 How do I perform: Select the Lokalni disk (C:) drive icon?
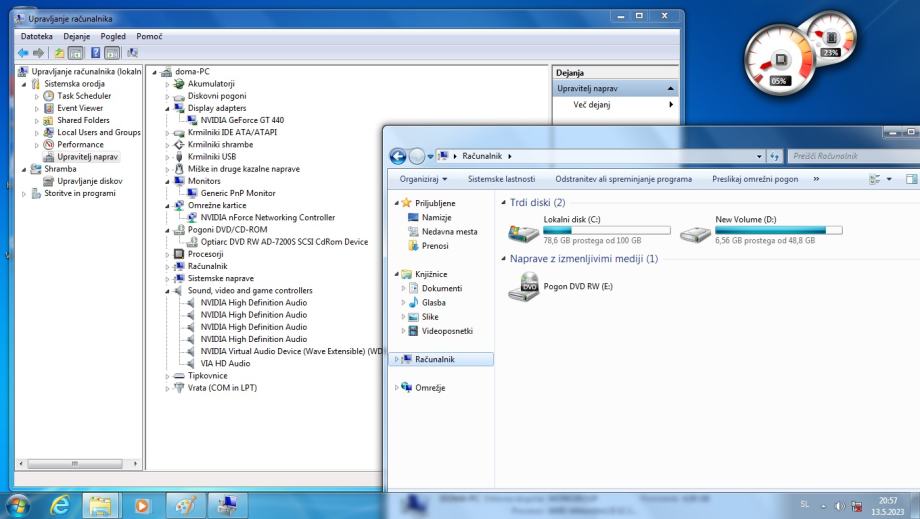(x=523, y=234)
